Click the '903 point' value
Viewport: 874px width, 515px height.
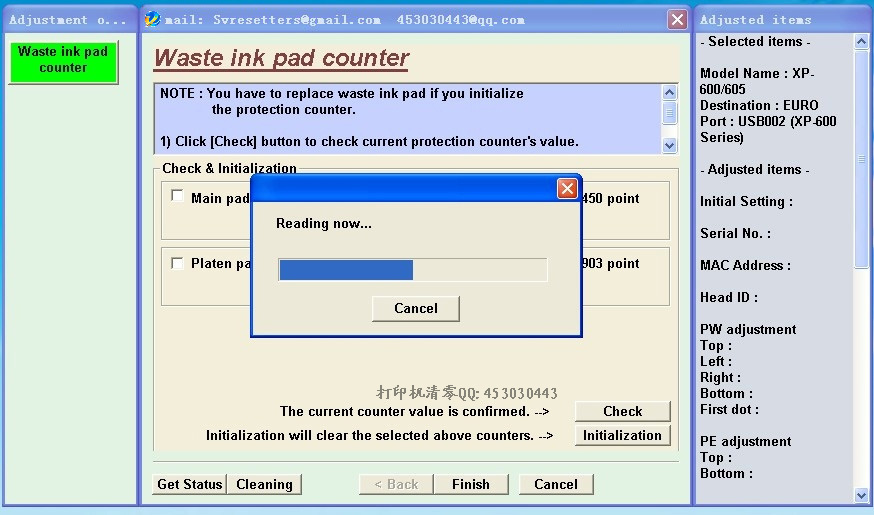pyautogui.click(x=611, y=263)
